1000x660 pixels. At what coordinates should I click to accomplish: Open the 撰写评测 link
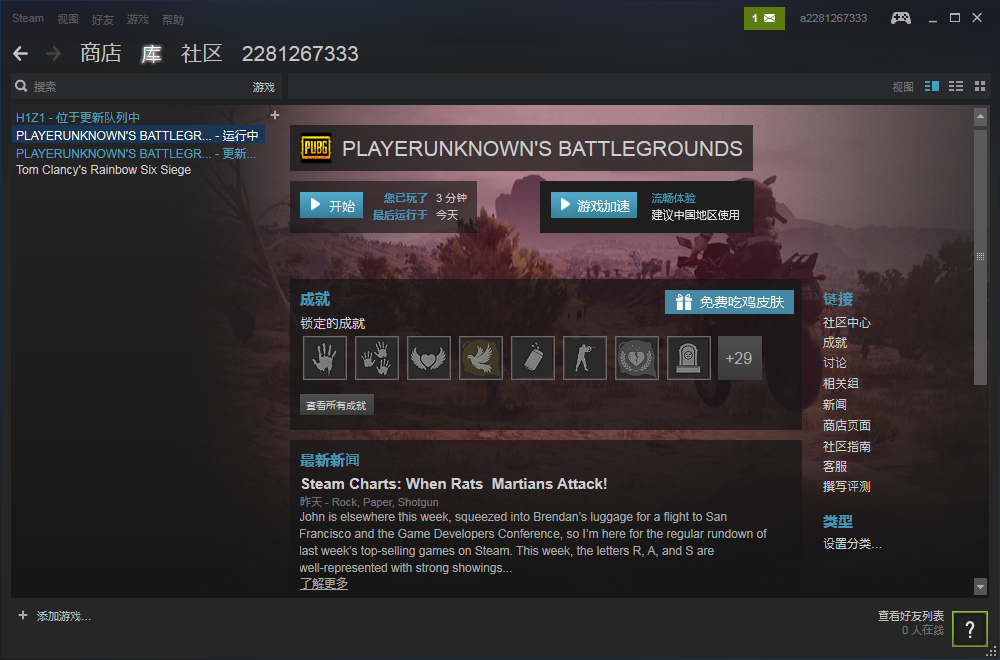(846, 487)
